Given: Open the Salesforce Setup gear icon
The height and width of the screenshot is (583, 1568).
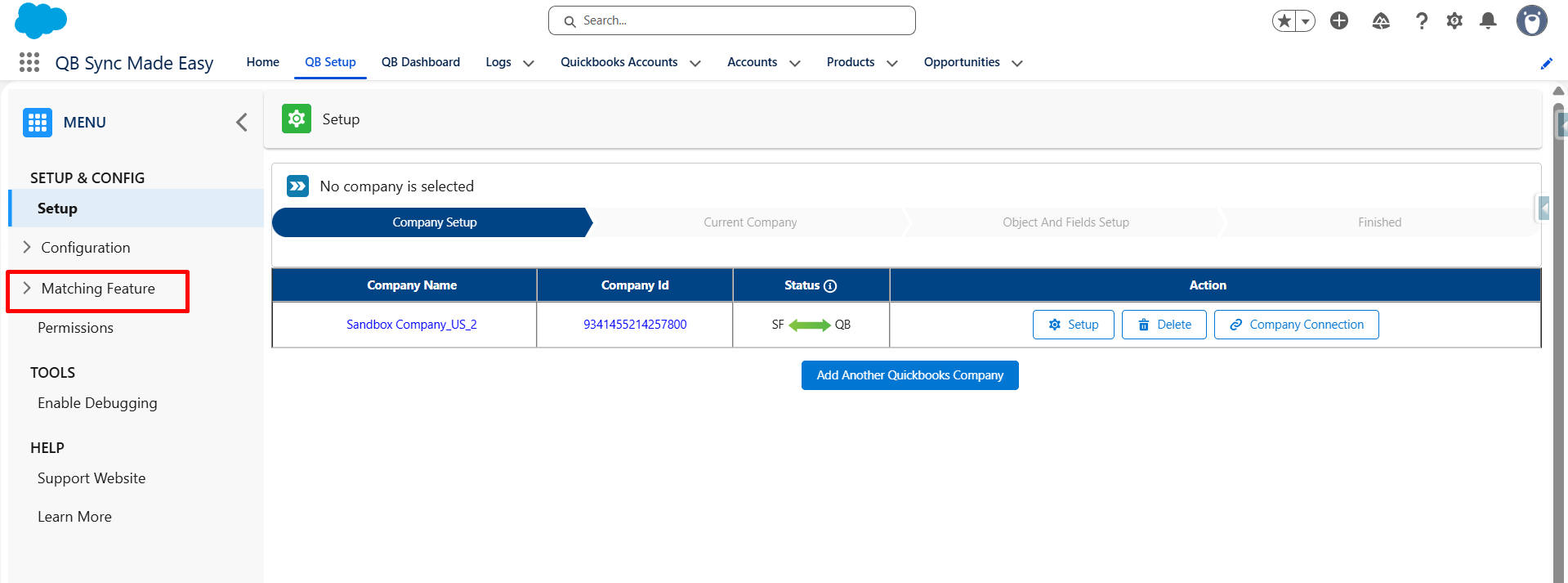Looking at the screenshot, I should click(x=1454, y=20).
